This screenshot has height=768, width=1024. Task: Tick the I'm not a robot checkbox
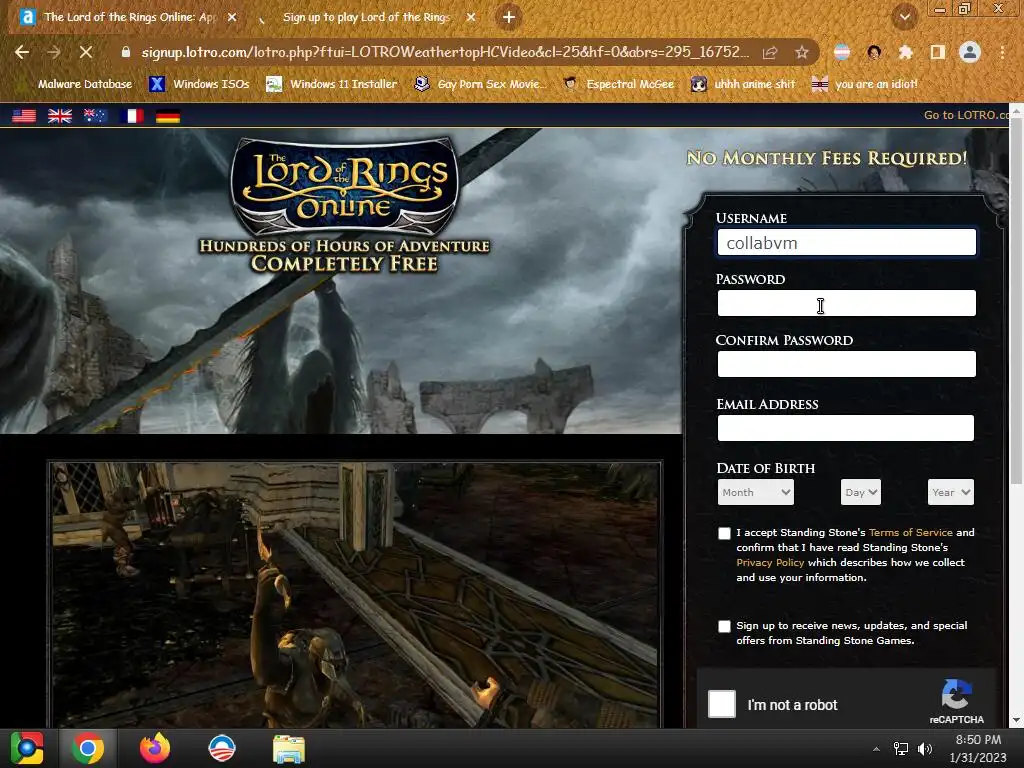tap(722, 704)
